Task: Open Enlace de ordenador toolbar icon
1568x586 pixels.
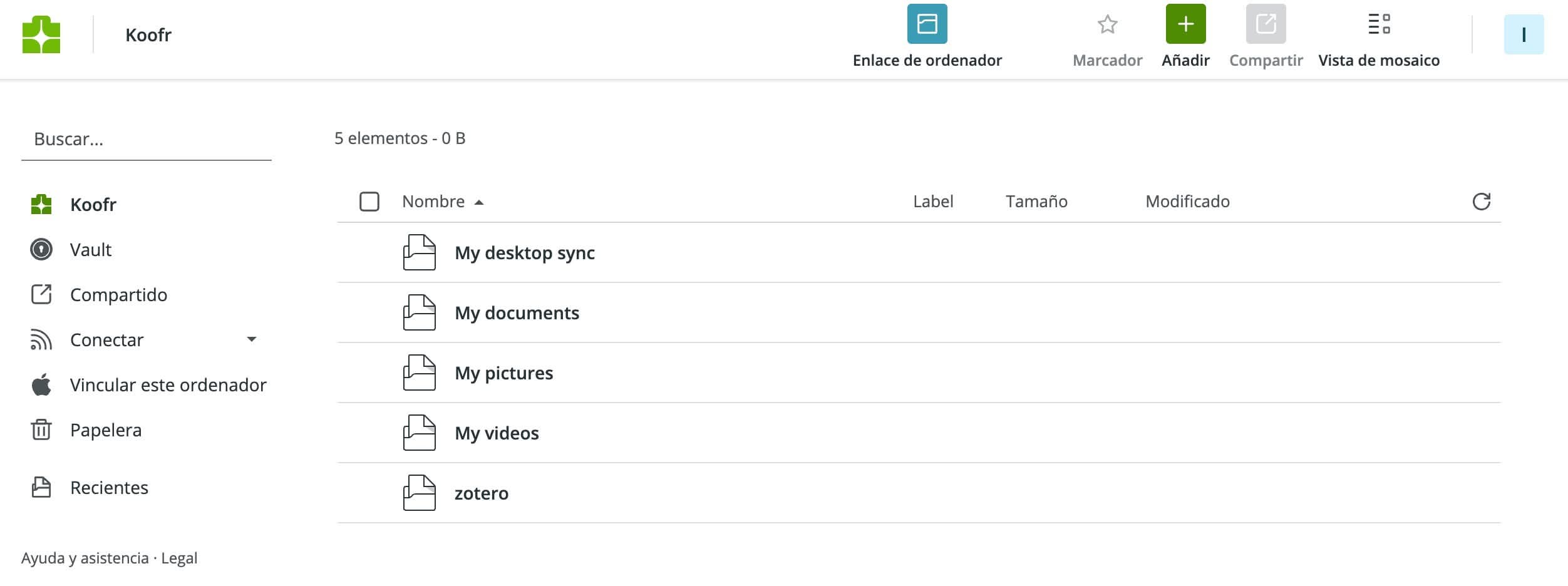Action: 927,24
